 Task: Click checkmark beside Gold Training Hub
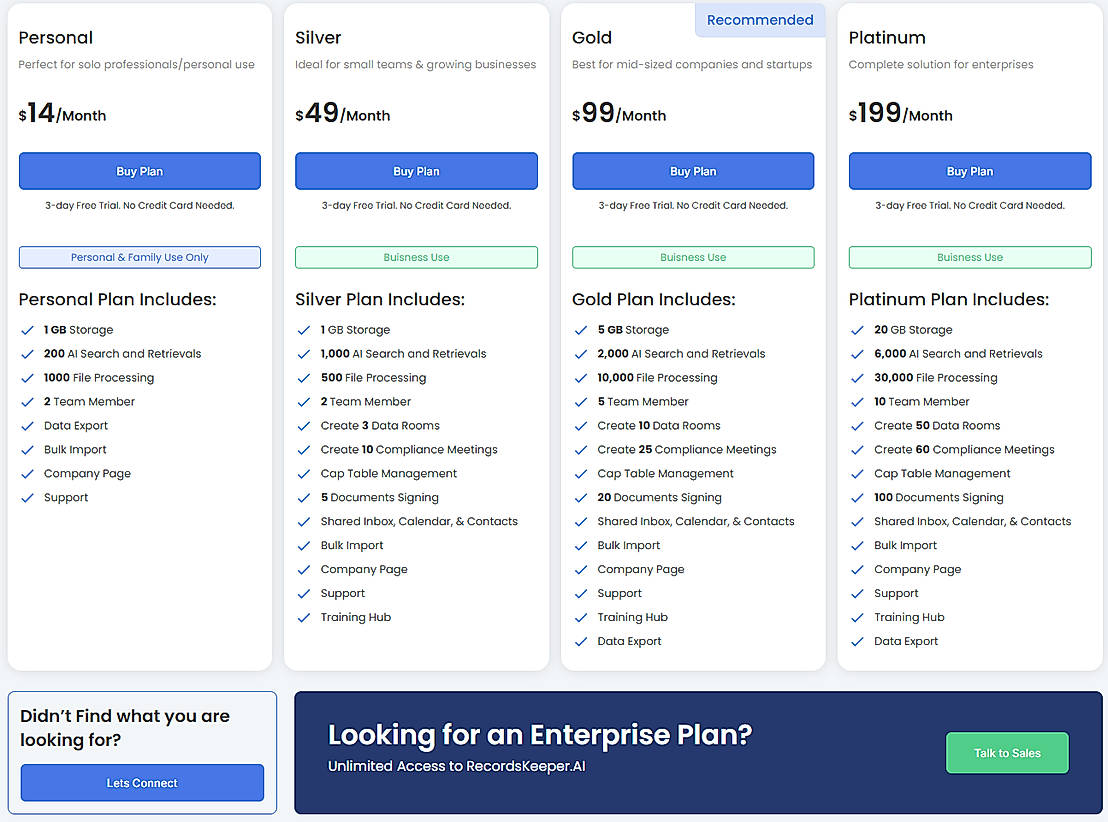(x=581, y=618)
